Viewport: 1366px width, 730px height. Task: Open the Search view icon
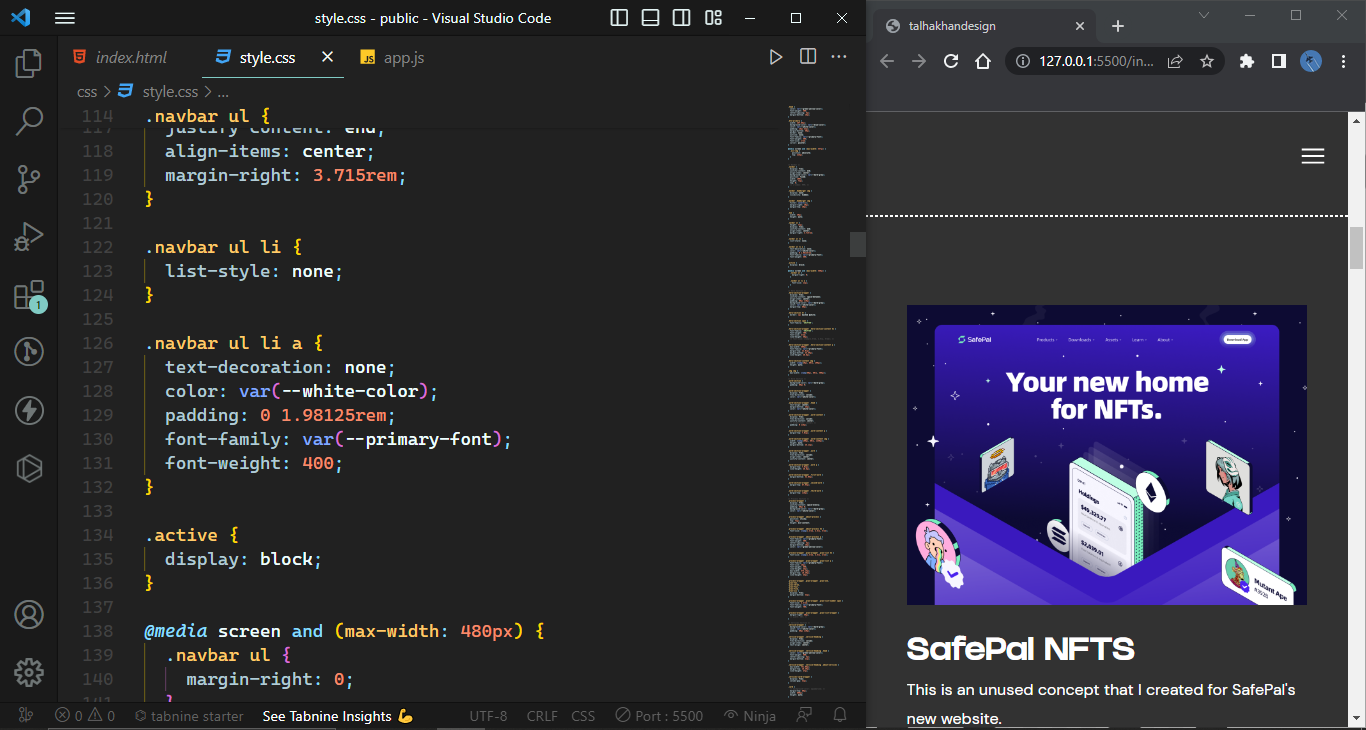pos(29,122)
